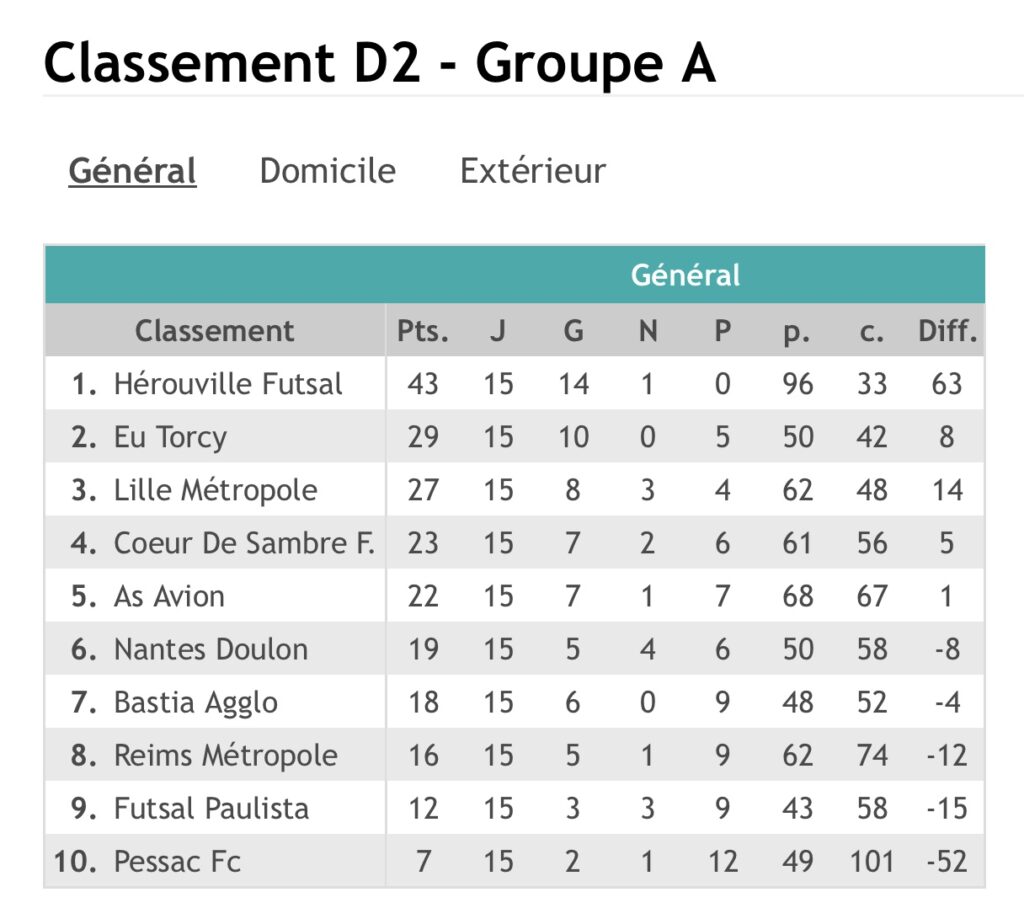
Task: Open the Eu Torcy team link
Action: [x=170, y=437]
